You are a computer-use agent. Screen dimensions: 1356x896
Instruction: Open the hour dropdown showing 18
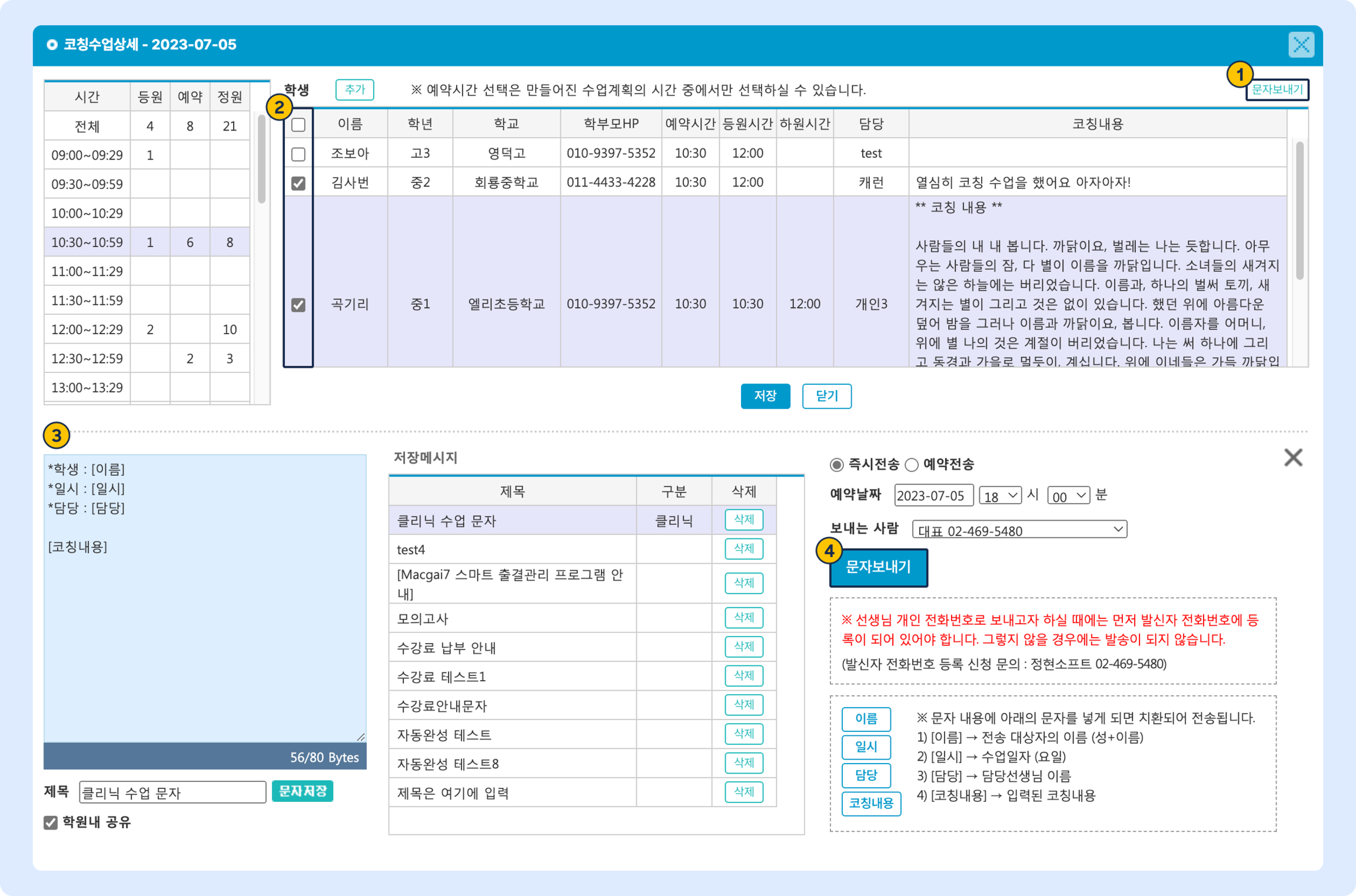click(1000, 495)
